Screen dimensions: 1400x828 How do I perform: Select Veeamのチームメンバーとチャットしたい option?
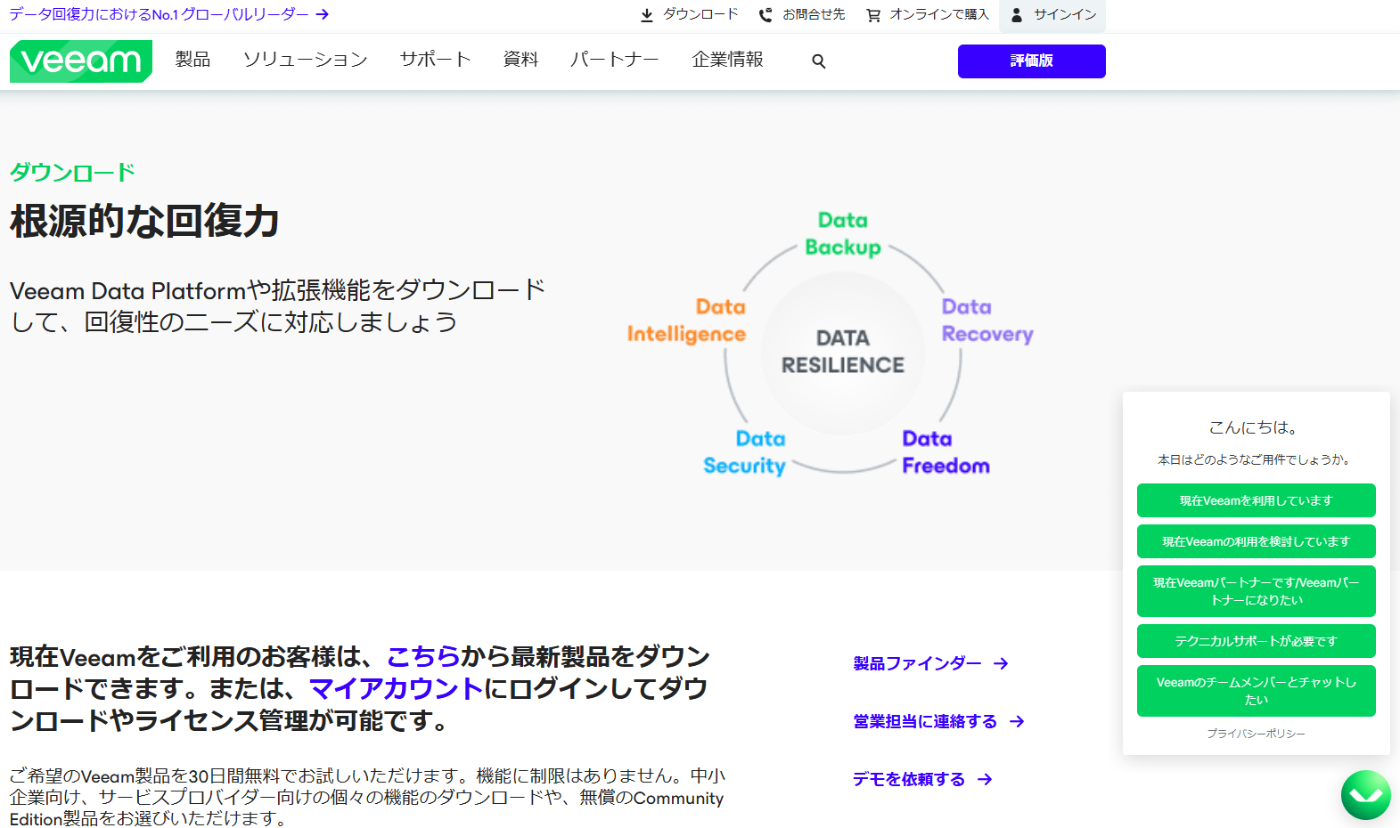point(1256,691)
